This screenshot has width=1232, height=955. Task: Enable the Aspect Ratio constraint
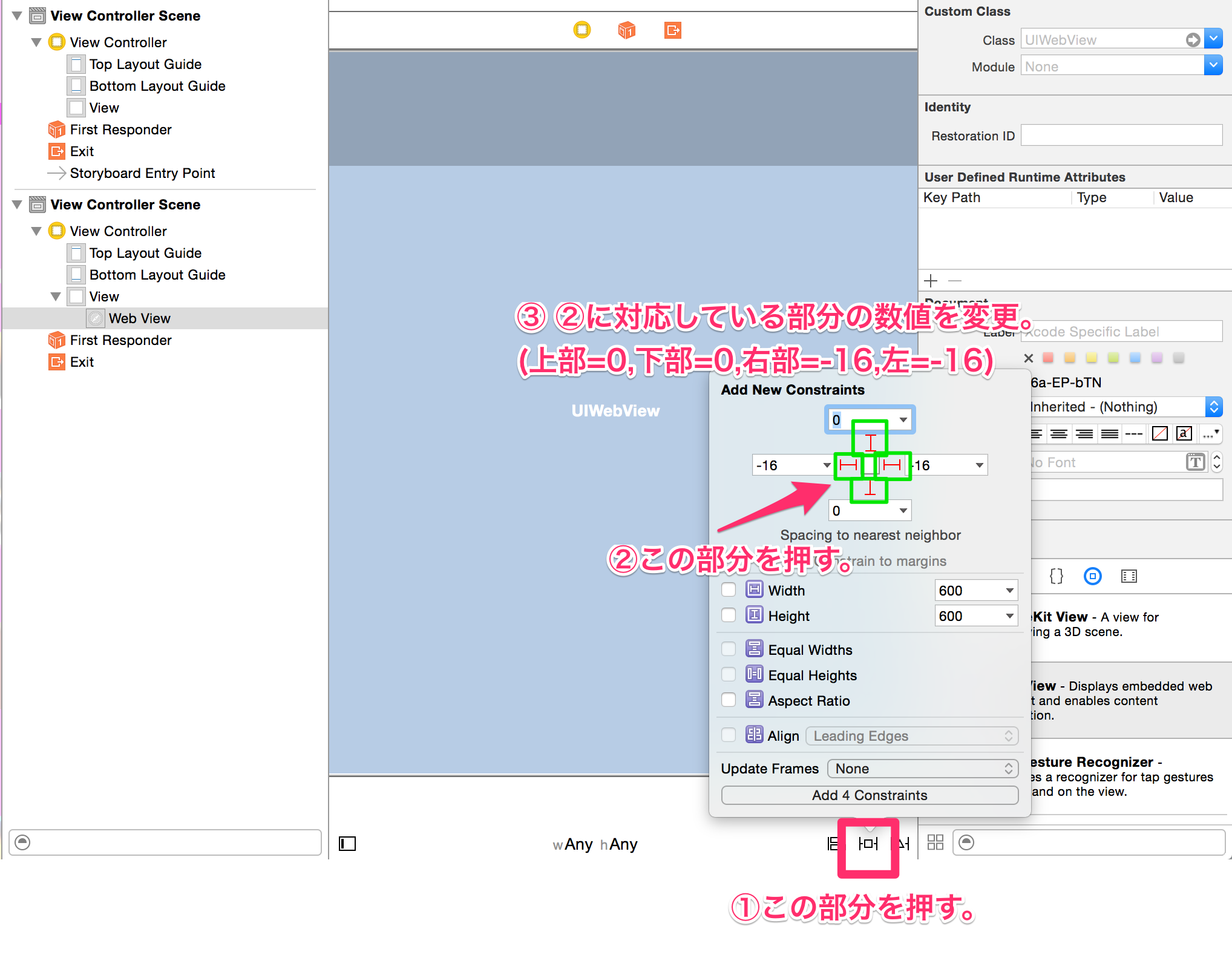coord(729,700)
